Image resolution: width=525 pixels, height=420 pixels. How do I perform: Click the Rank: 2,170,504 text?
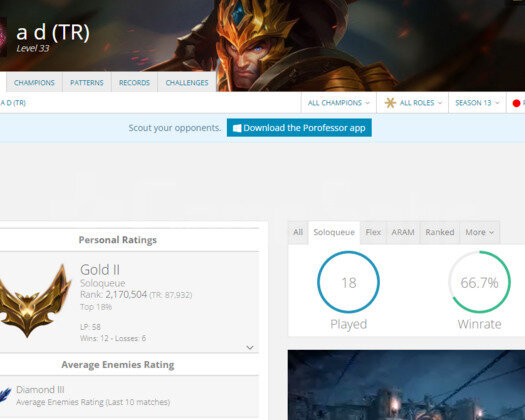point(113,294)
